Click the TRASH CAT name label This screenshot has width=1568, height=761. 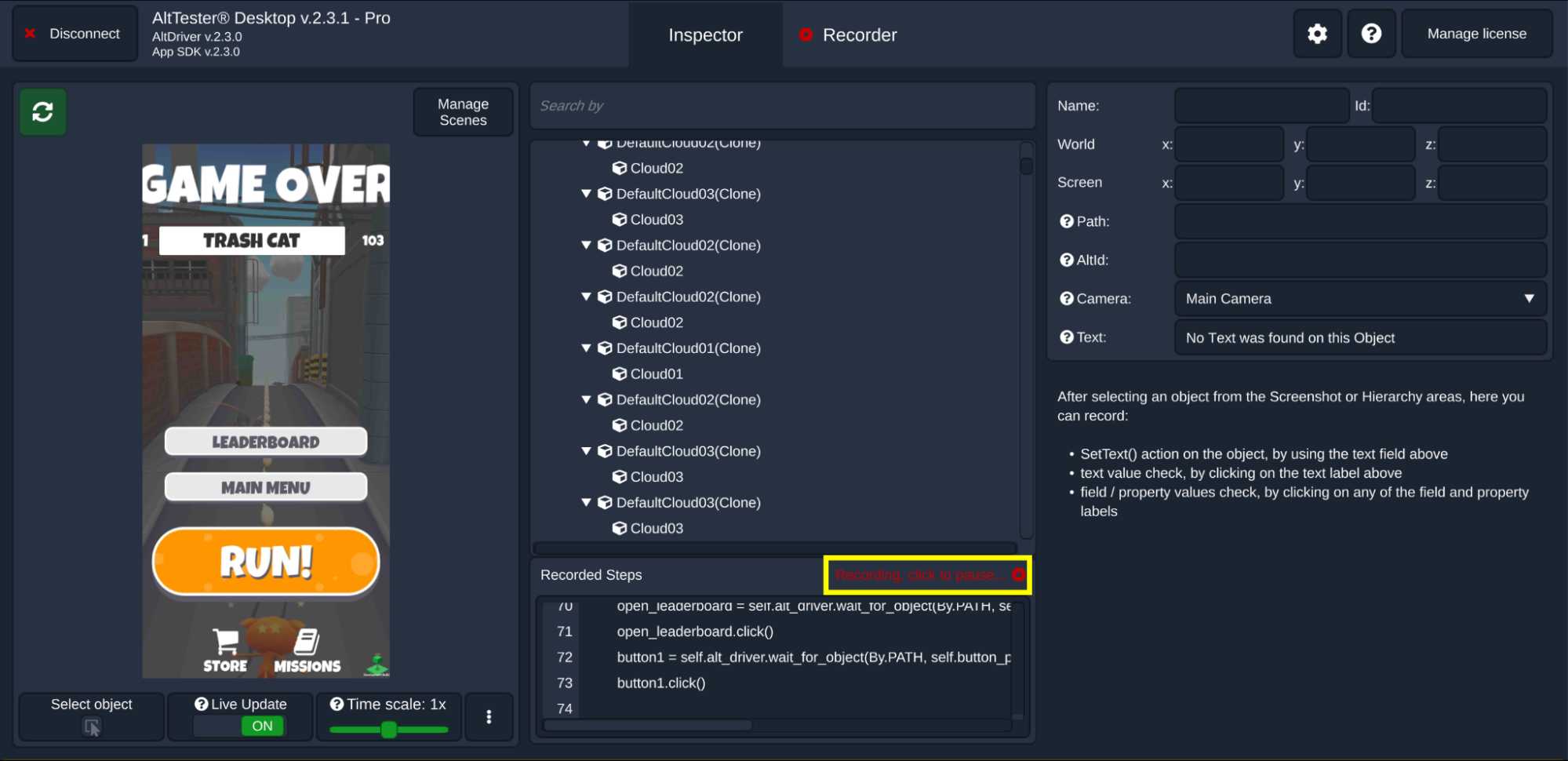(251, 240)
